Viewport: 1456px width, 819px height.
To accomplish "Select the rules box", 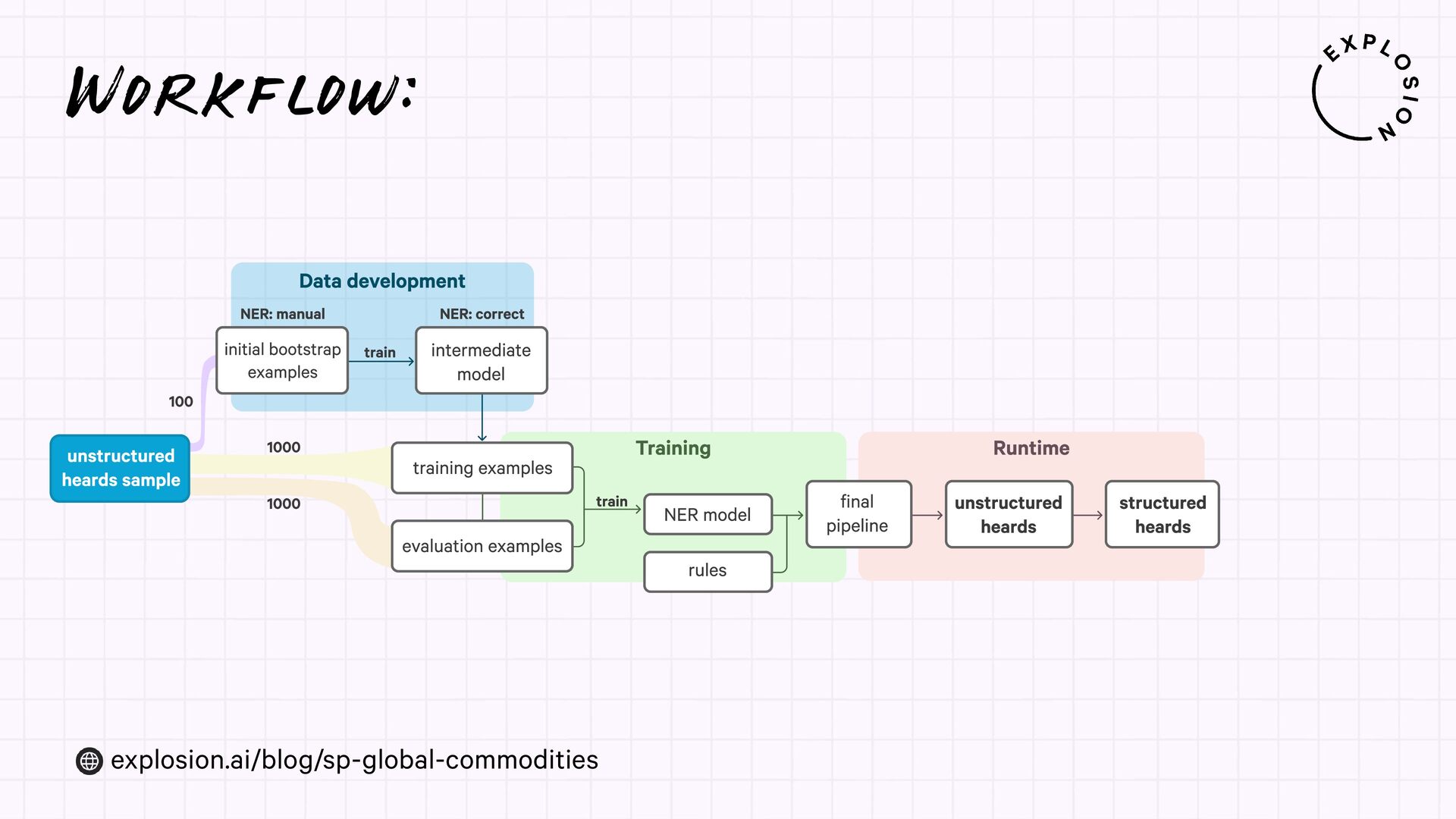I will tap(707, 571).
